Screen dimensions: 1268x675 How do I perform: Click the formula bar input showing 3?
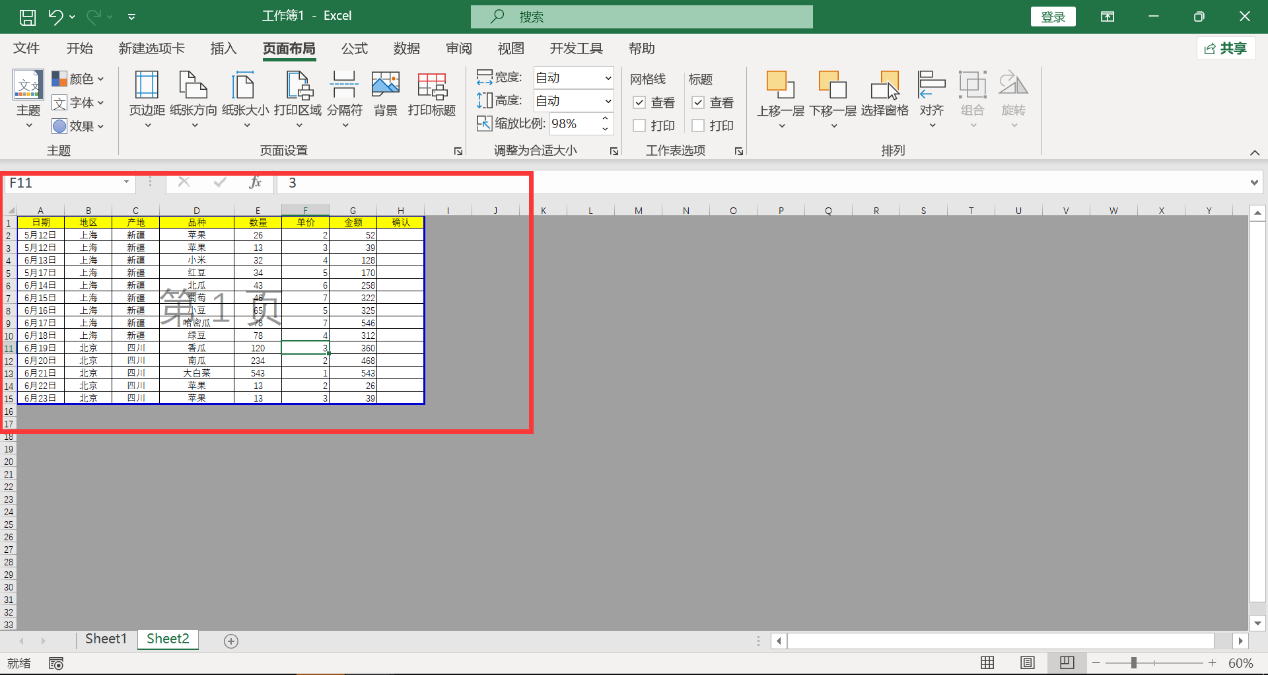point(760,183)
